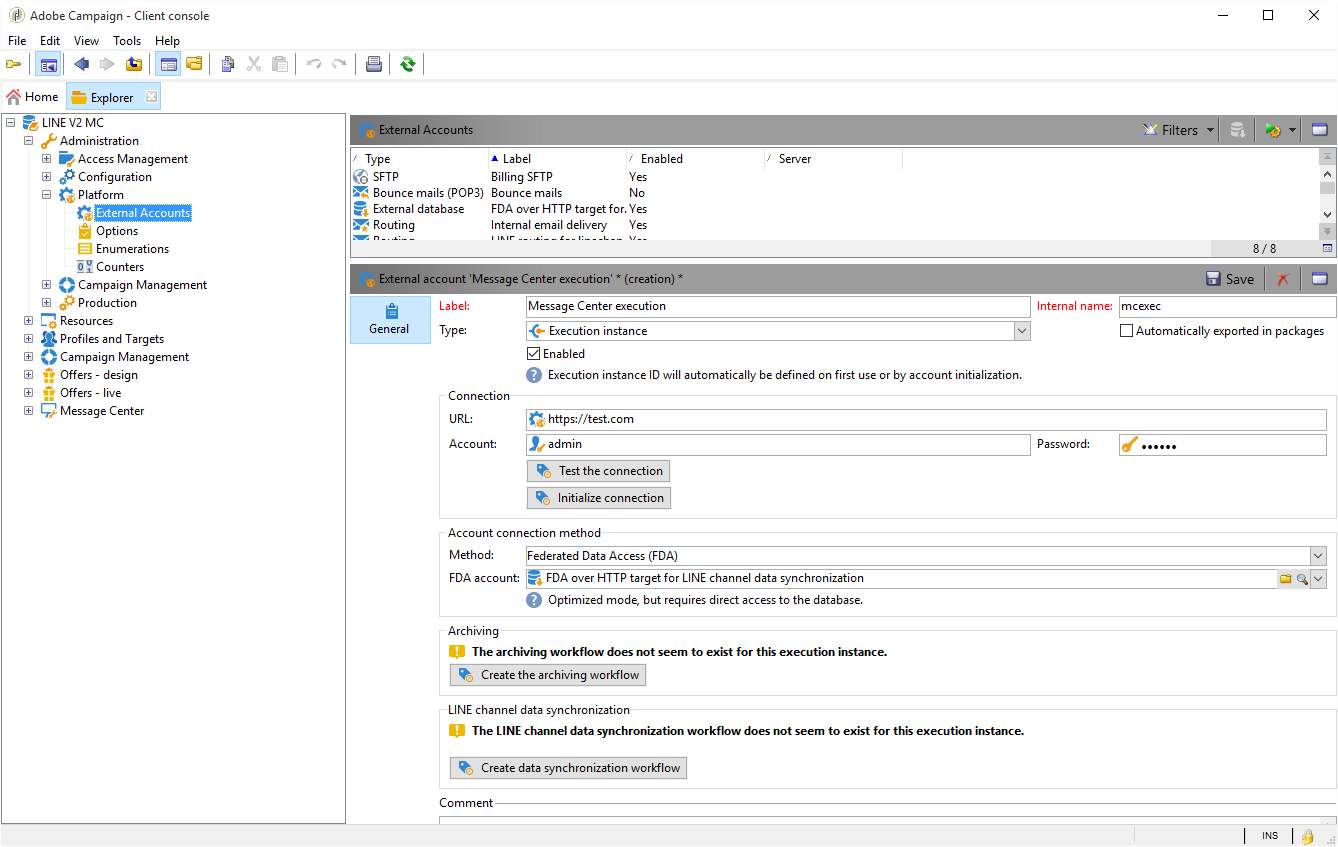Expand the Access Management node

pos(47,159)
